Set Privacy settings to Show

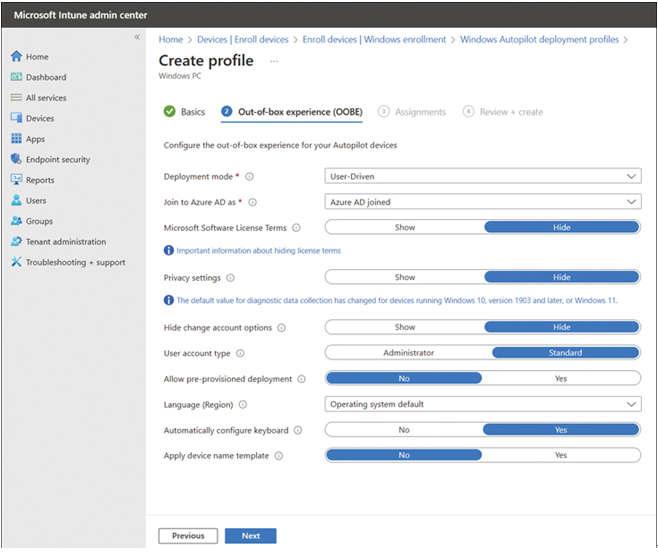(x=405, y=277)
